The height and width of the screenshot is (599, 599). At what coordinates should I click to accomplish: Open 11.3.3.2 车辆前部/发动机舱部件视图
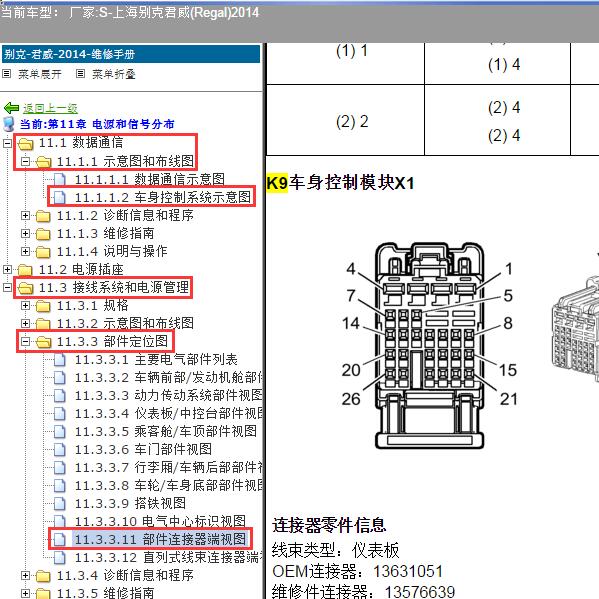(168, 377)
